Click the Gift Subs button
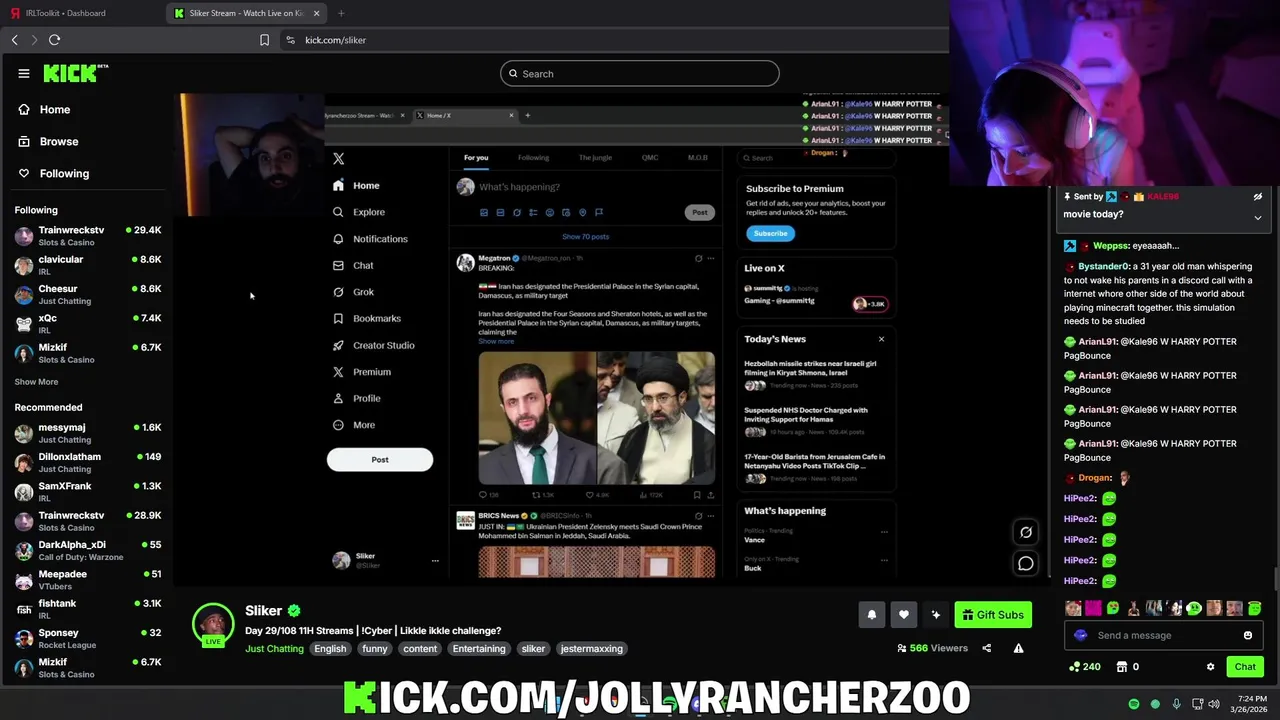 point(993,615)
